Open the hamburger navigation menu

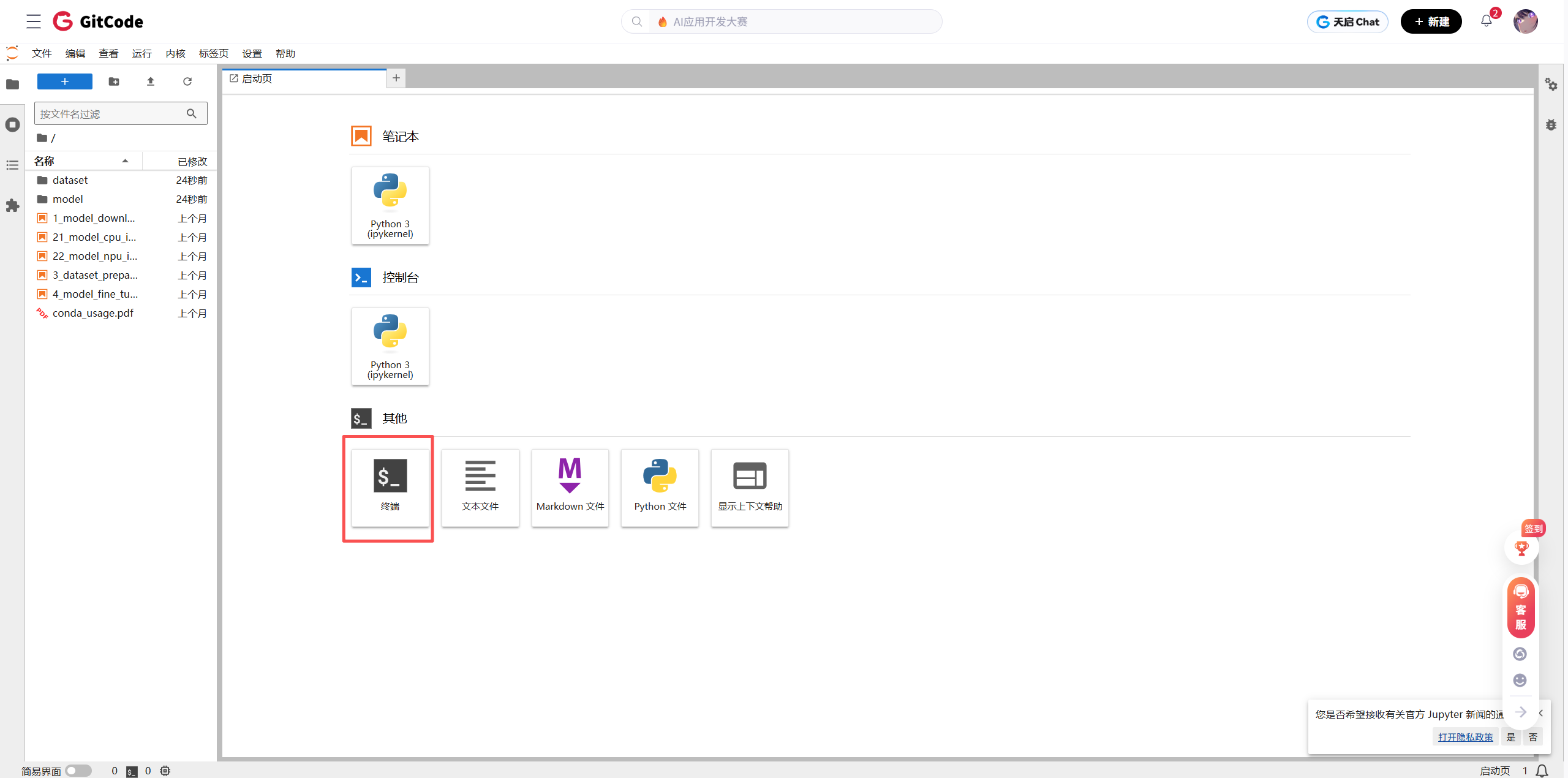tap(34, 21)
